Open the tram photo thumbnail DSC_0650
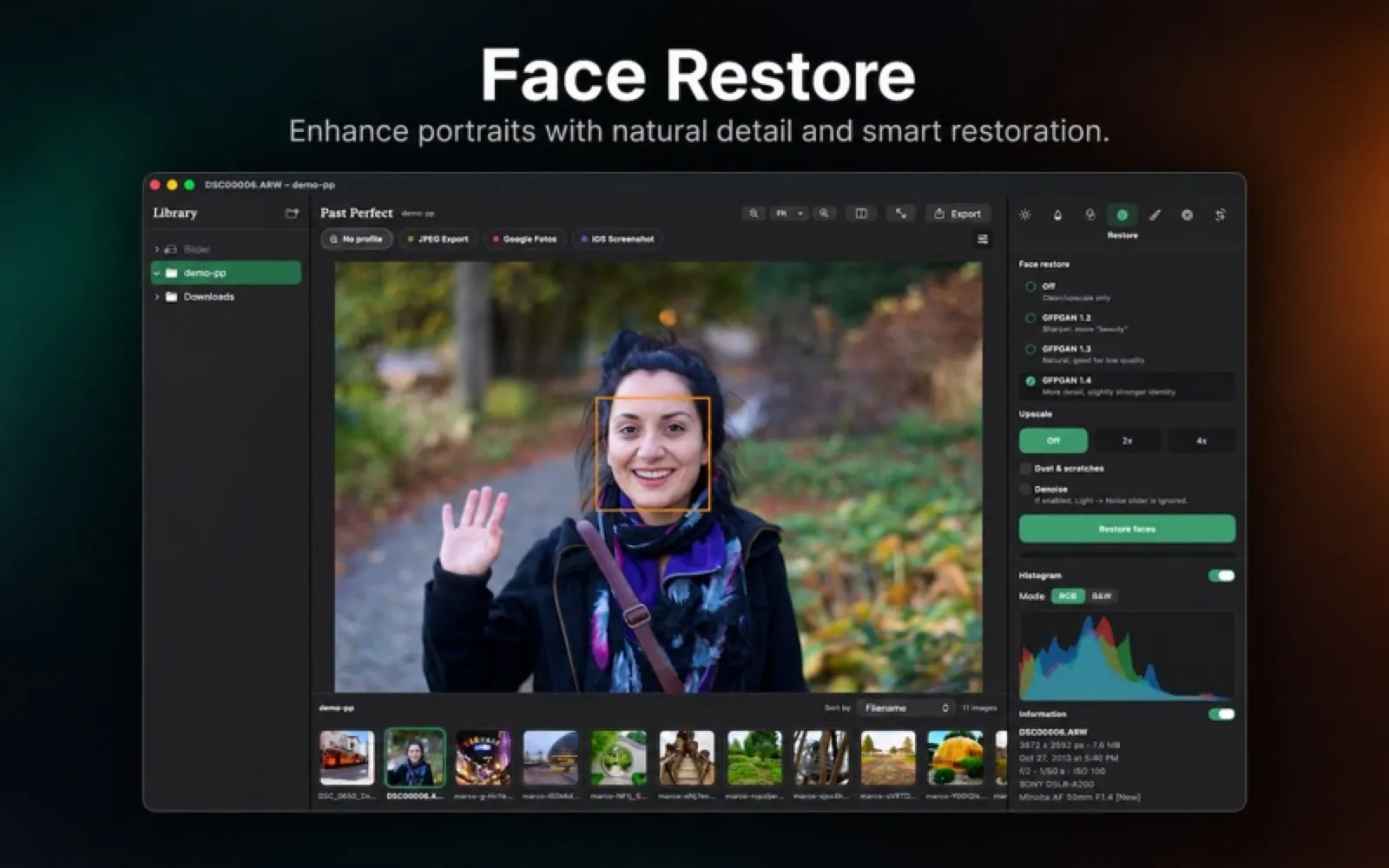This screenshot has height=868, width=1389. 346,758
